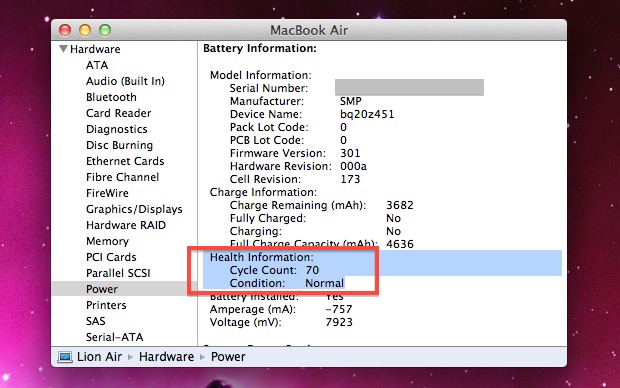Select SAS in the sidebar
The height and width of the screenshot is (388, 620).
(x=96, y=321)
